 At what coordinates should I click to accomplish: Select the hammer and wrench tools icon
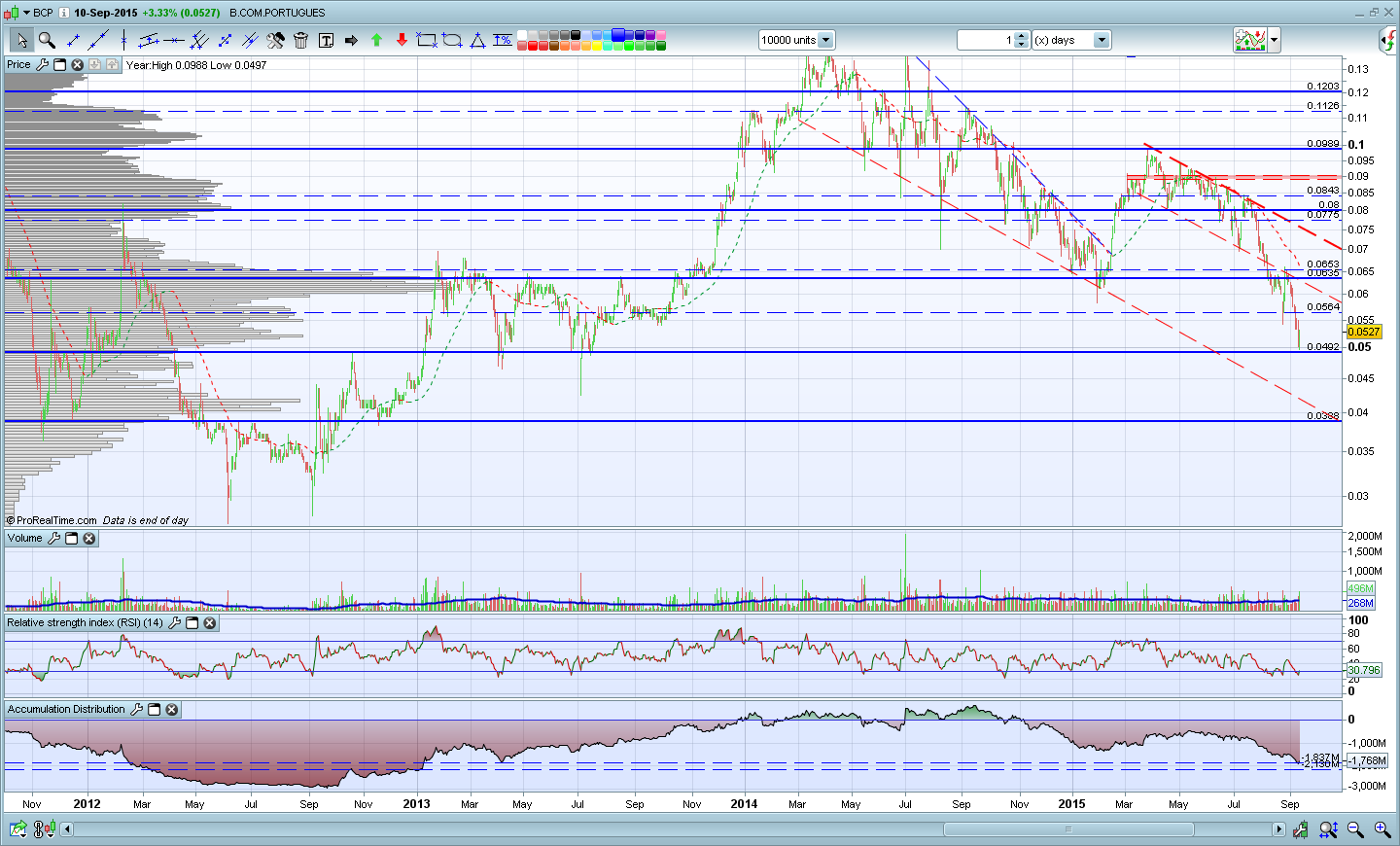(275, 40)
